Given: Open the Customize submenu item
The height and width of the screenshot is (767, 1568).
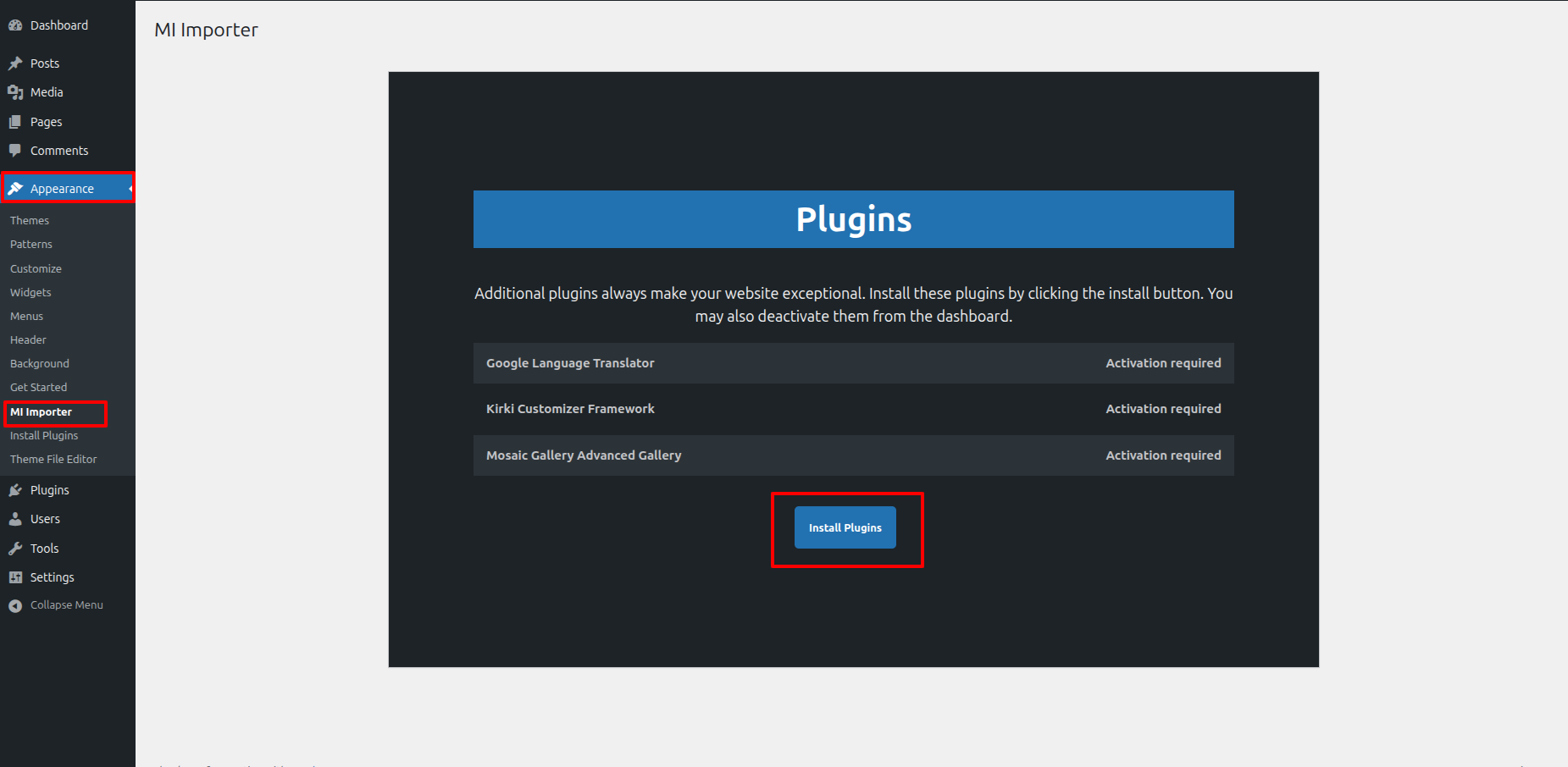Looking at the screenshot, I should click(36, 268).
